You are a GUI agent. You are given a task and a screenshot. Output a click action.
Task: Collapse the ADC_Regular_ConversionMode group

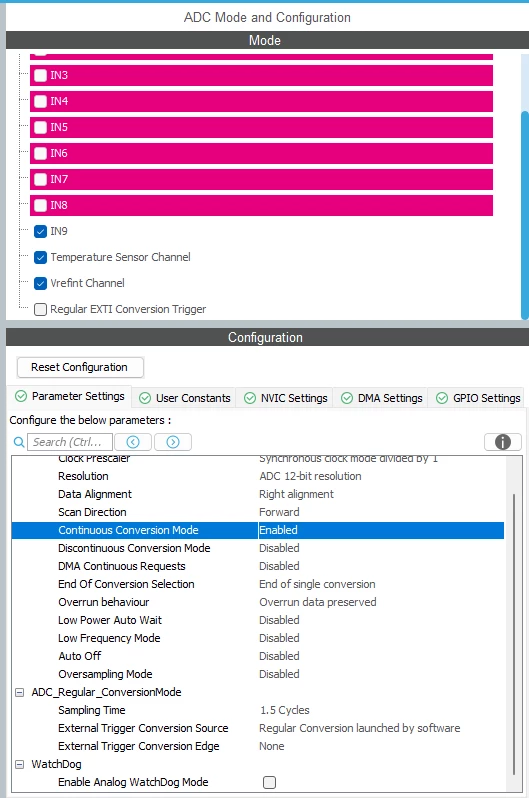click(19, 692)
